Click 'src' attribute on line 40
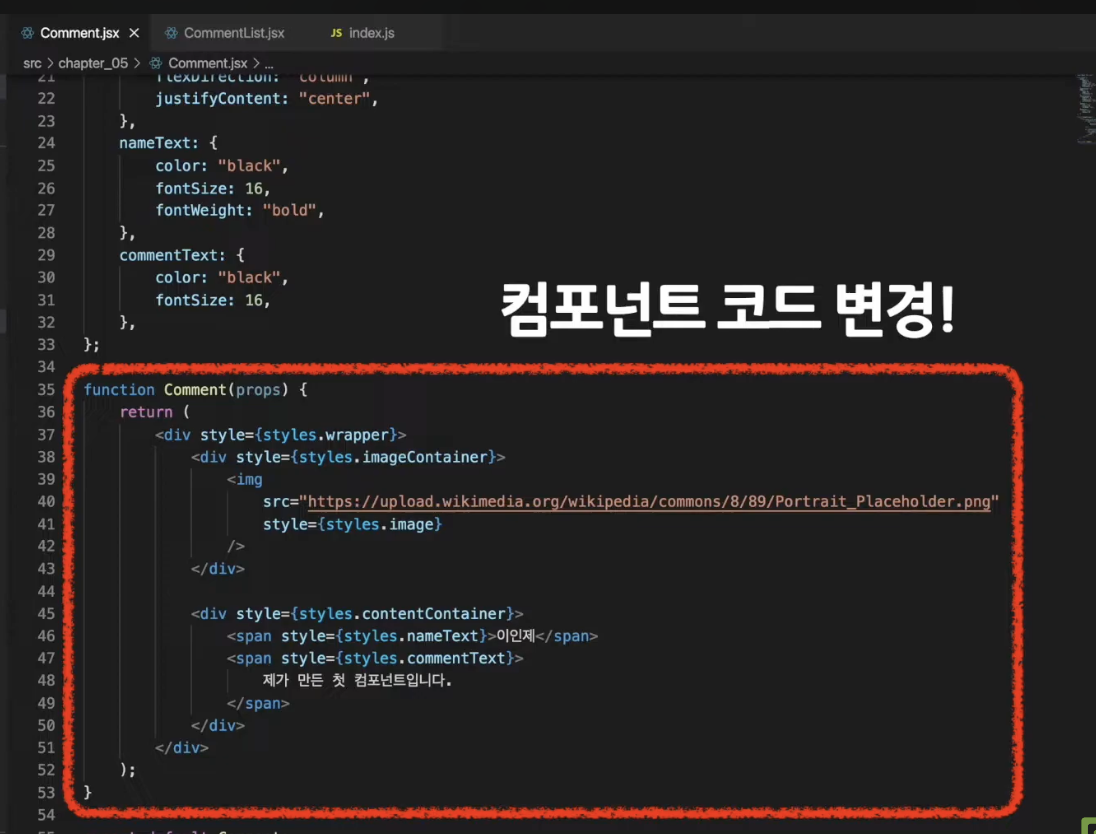 coord(276,502)
